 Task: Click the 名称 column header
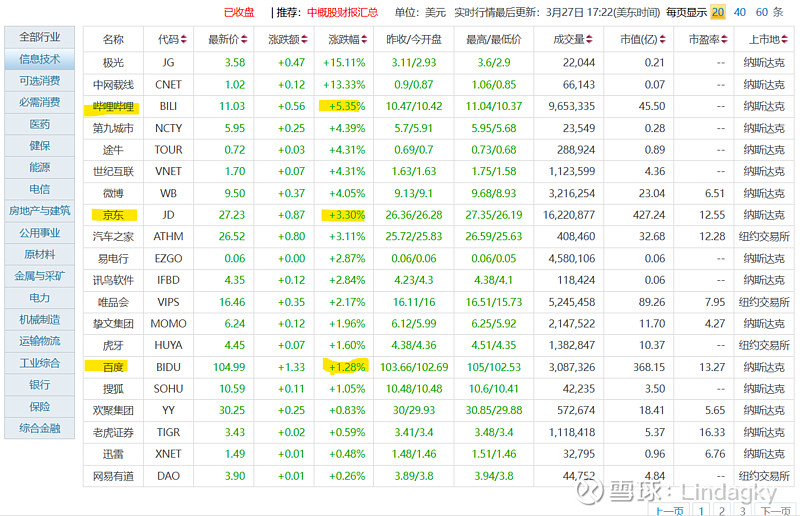(113, 39)
